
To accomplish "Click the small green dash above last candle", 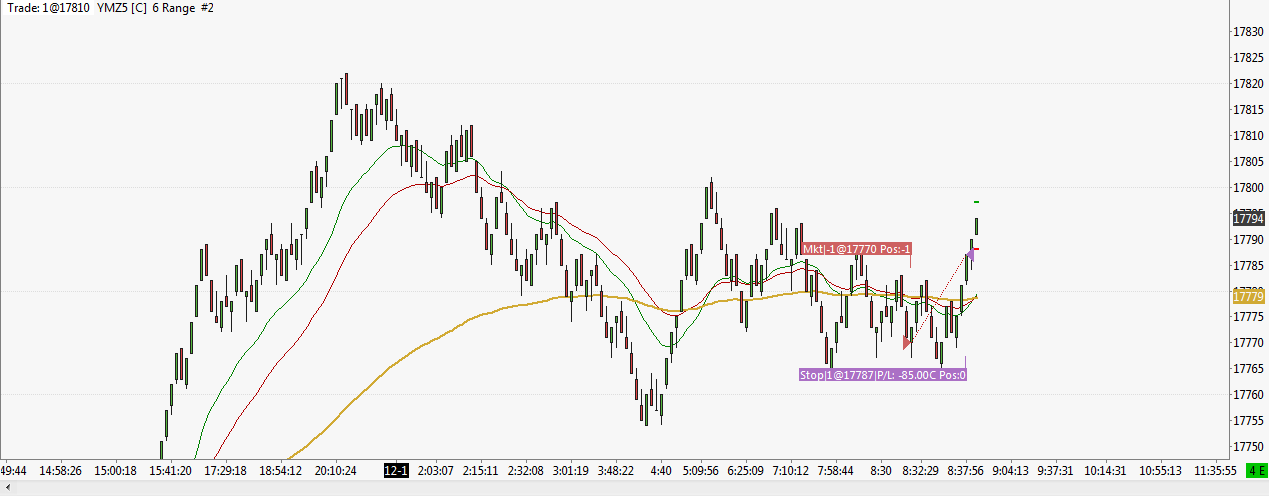I will (x=976, y=202).
